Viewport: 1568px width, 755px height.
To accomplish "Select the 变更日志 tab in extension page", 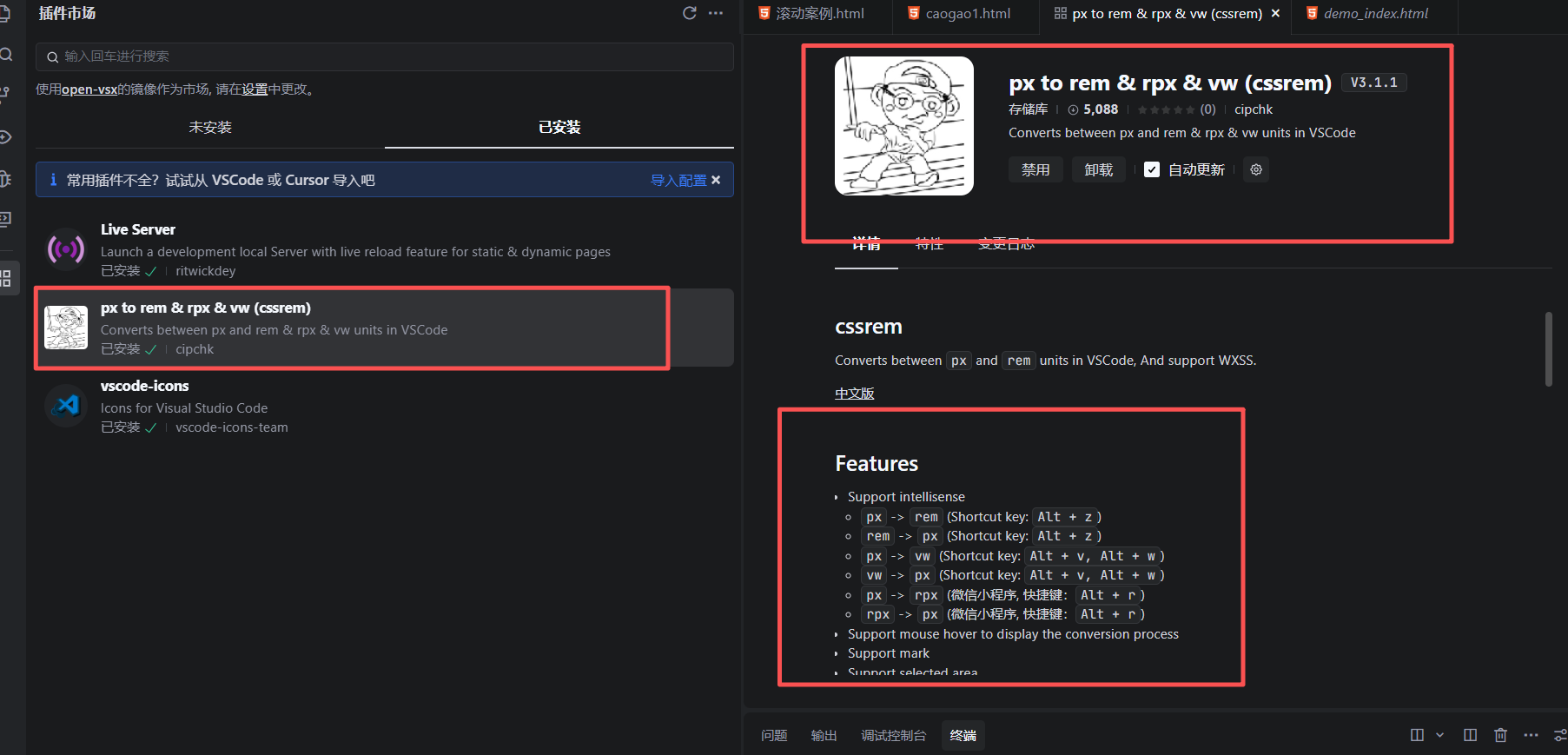I will coord(1006,244).
